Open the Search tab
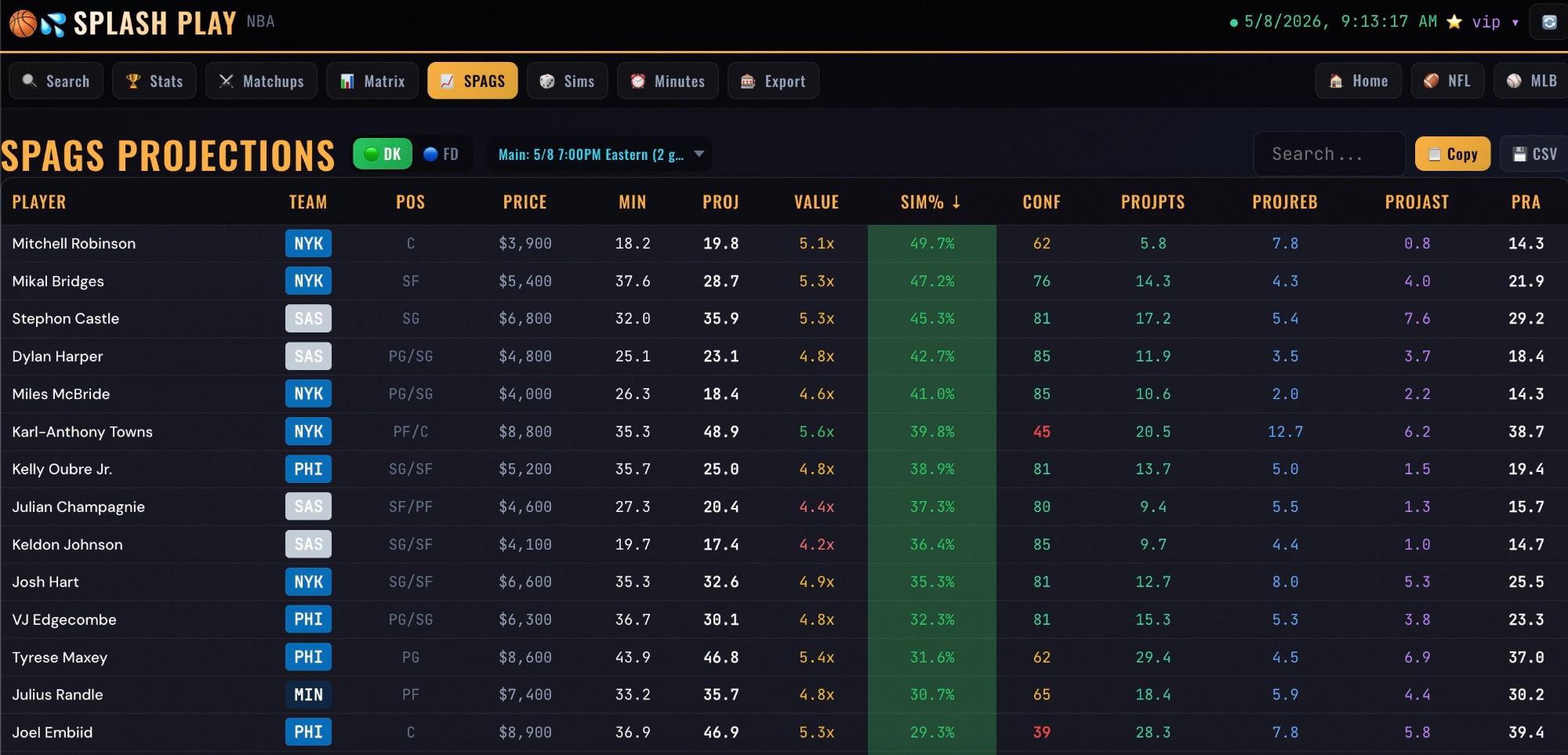 [56, 81]
